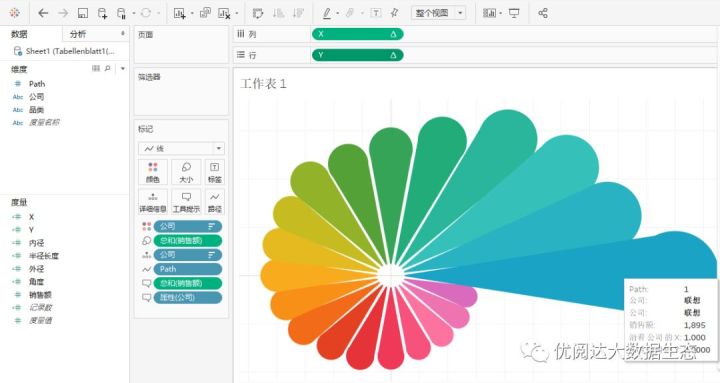Open the highlight dropdown arrow
The height and width of the screenshot is (383, 720).
pos(338,13)
